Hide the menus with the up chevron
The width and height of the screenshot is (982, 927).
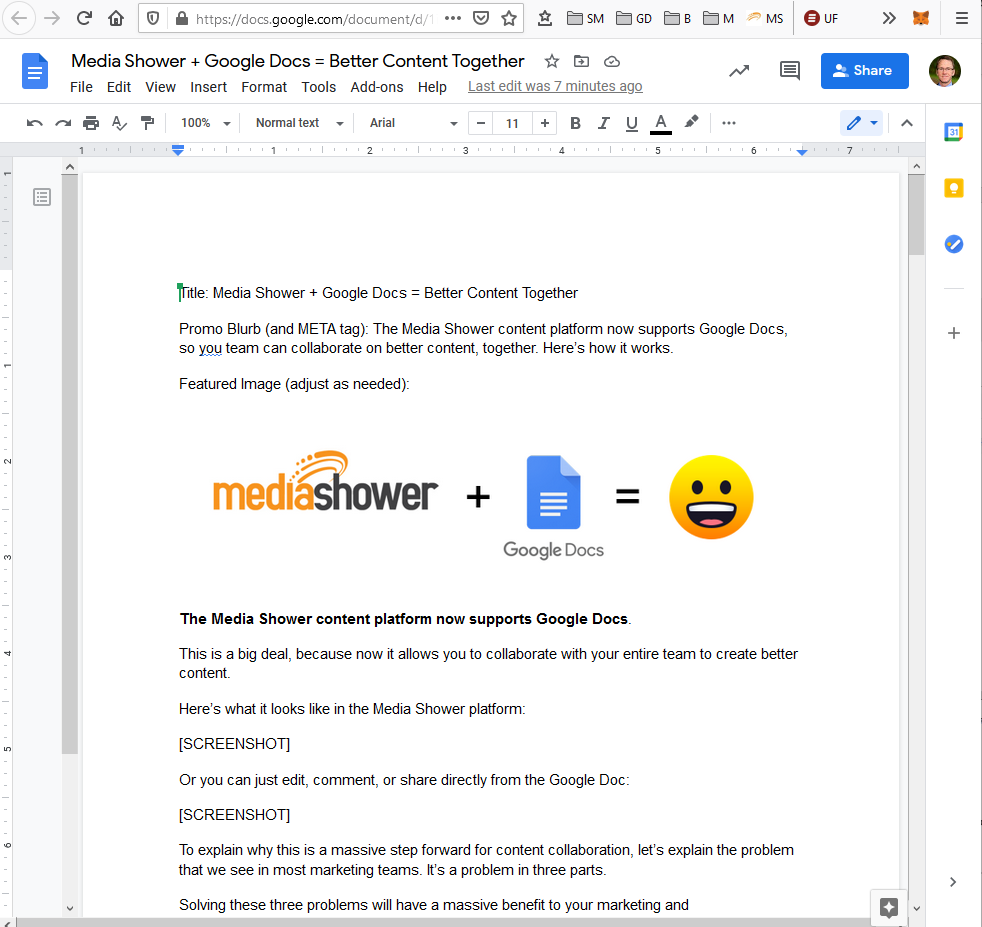907,123
